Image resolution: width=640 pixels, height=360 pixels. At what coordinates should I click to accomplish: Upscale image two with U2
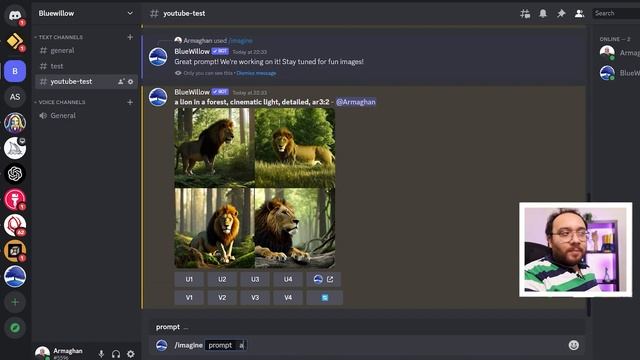point(222,279)
